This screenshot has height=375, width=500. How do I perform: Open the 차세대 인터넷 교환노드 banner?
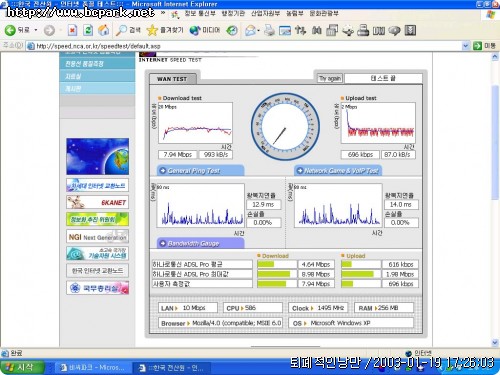point(97,185)
